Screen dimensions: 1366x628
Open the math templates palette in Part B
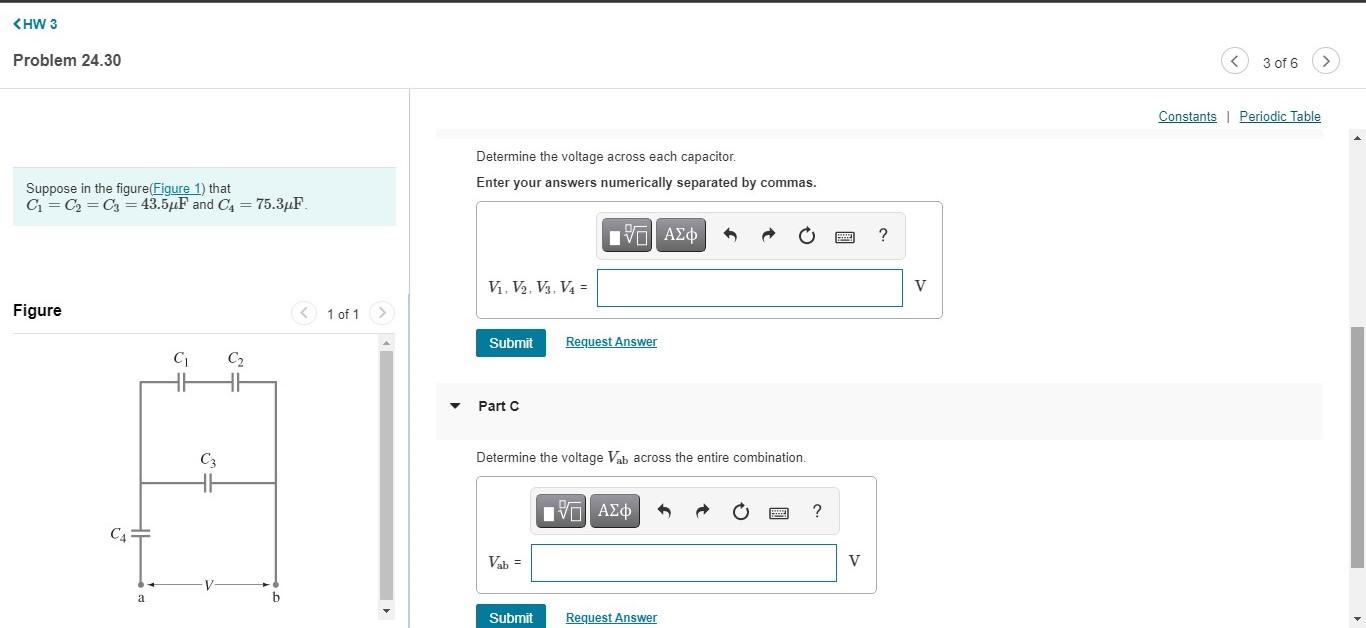(x=626, y=234)
